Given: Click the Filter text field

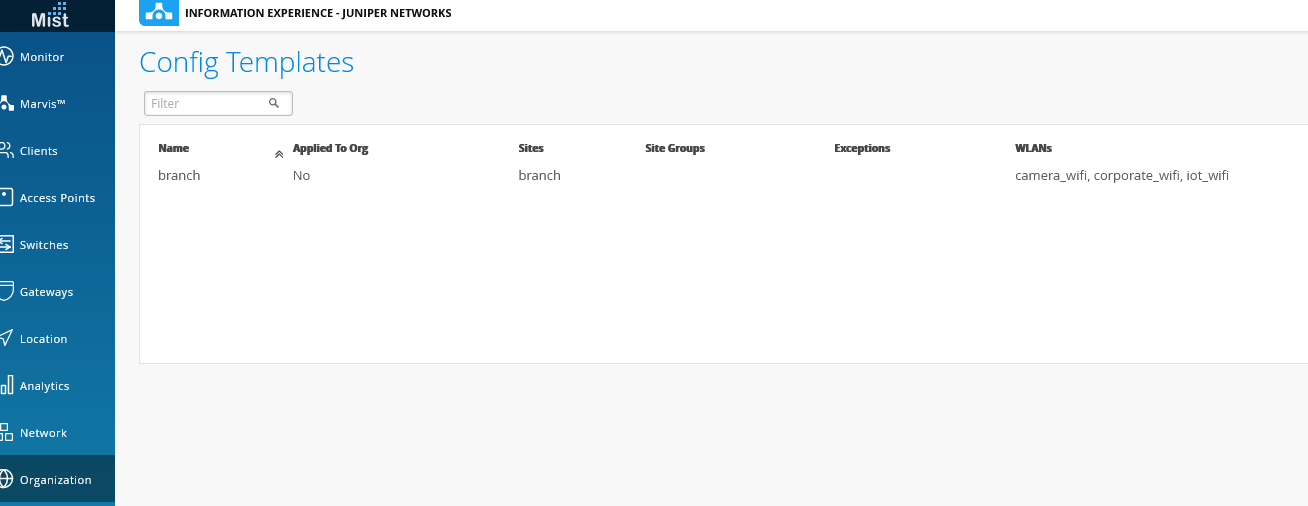Looking at the screenshot, I should (x=207, y=103).
